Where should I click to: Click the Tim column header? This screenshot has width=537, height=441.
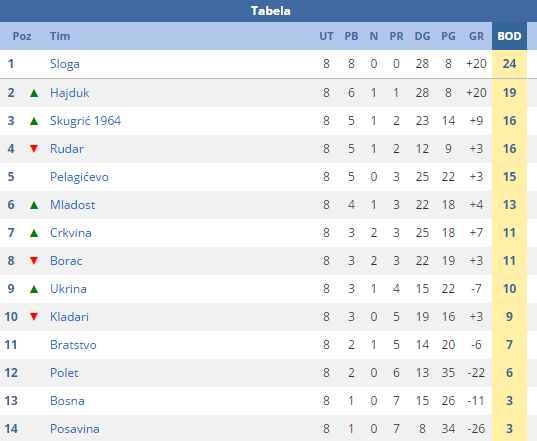point(60,36)
